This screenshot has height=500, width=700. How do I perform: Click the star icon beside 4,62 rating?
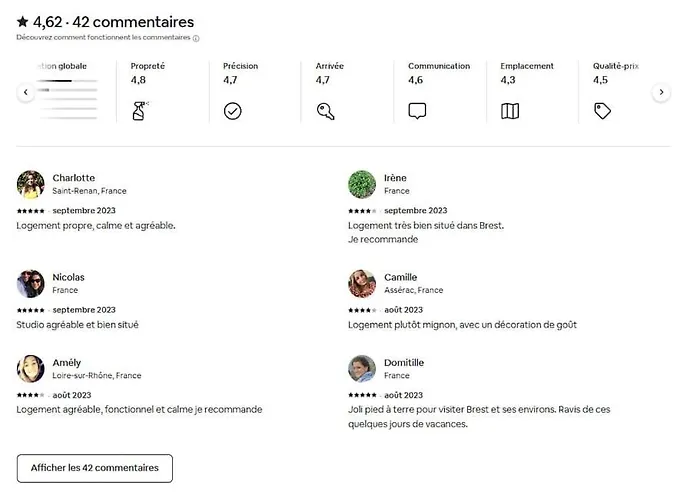coord(22,21)
